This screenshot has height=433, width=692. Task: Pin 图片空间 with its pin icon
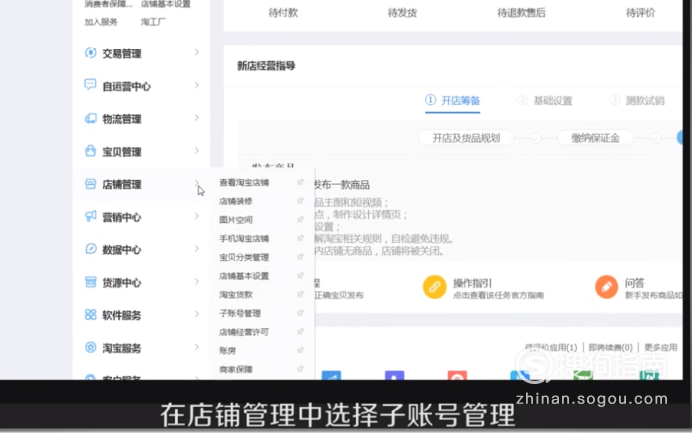[x=300, y=219]
